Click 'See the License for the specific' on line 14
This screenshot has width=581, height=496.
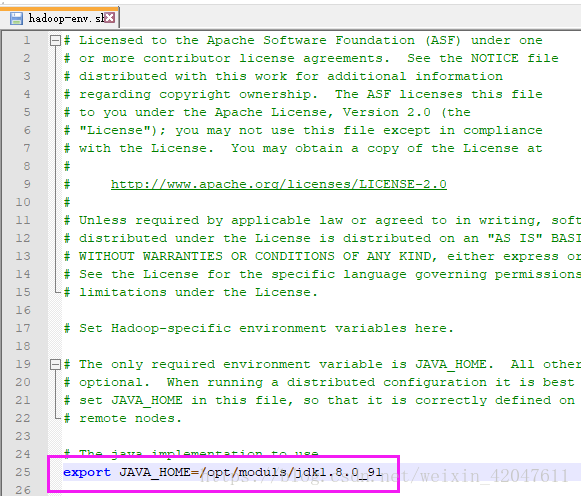point(207,274)
